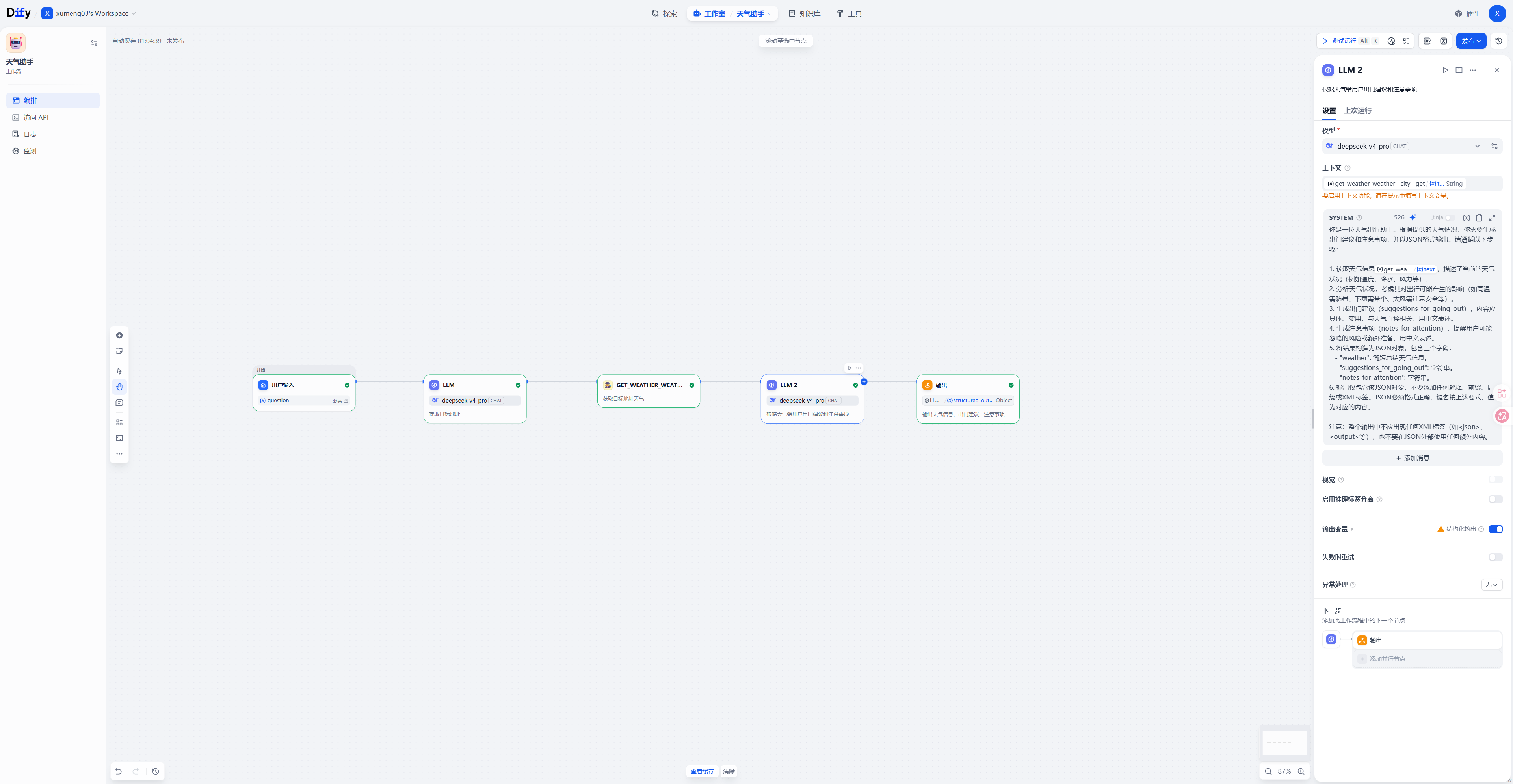Toggle the 启用推理标签分离 switch
1513x784 pixels.
click(1495, 499)
